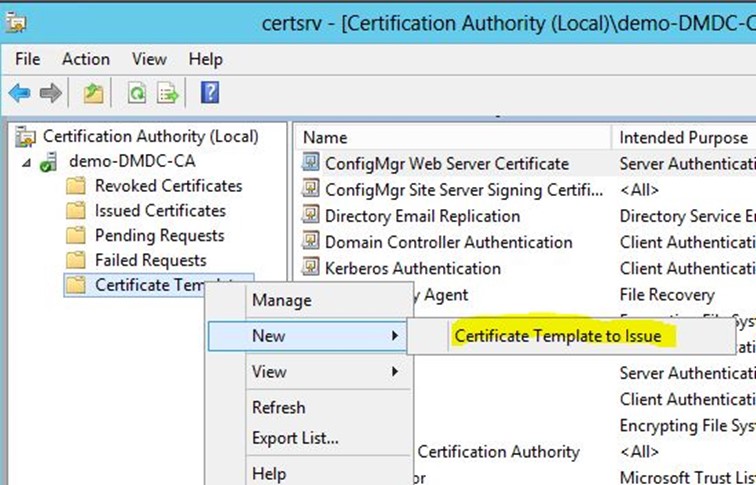Choose Refresh from the context menu
The width and height of the screenshot is (756, 485).
[x=279, y=407]
